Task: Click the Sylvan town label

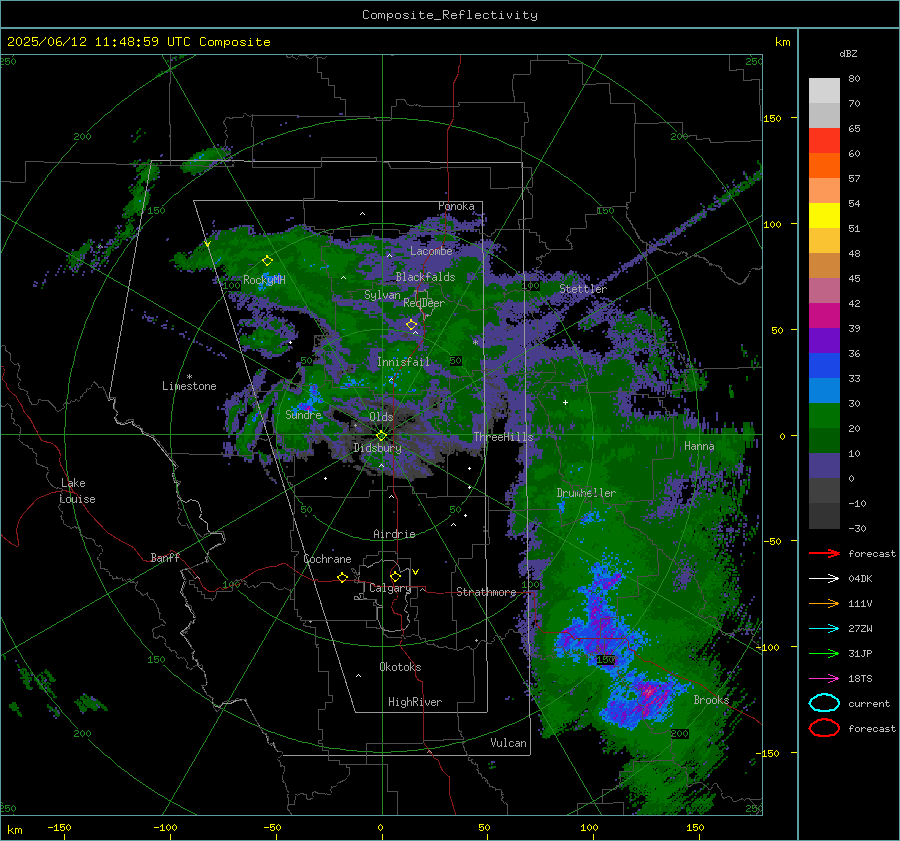Action: tap(382, 295)
